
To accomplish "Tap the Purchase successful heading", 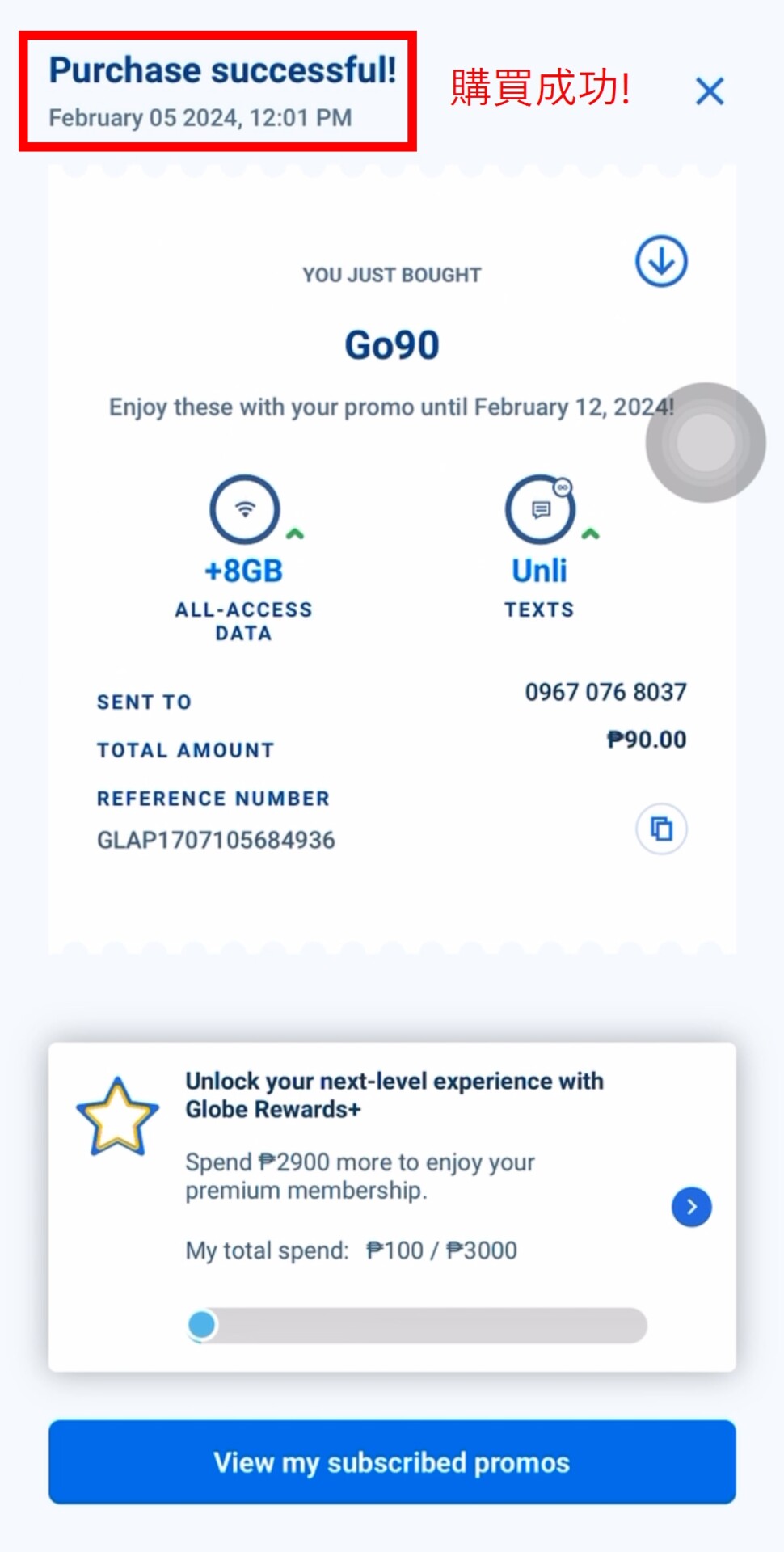I will click(x=222, y=71).
